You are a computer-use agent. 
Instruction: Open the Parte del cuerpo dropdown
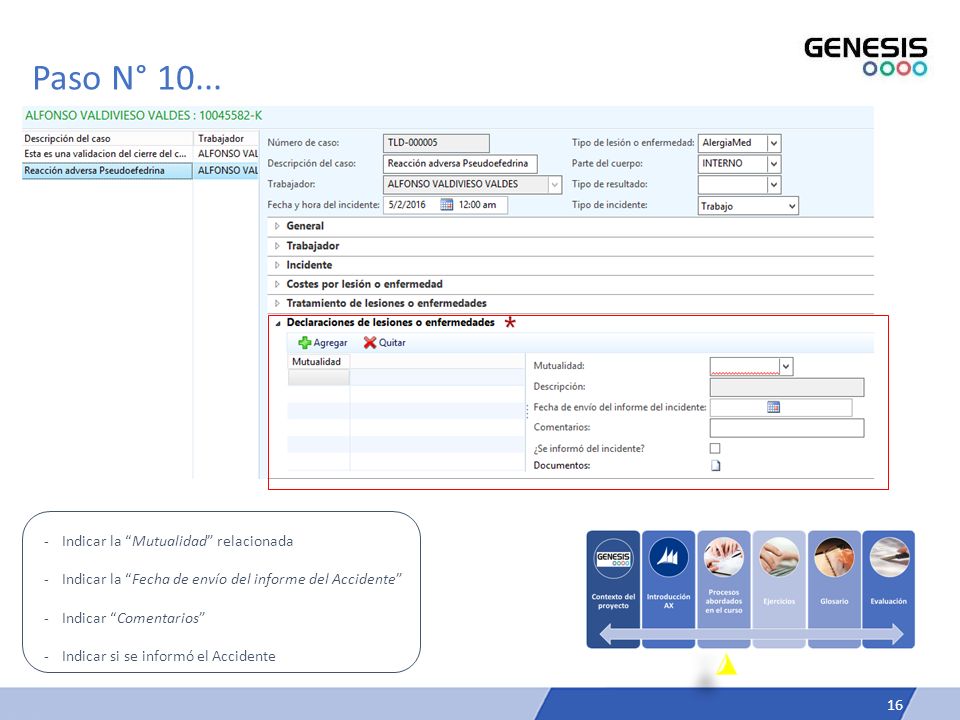[774, 164]
